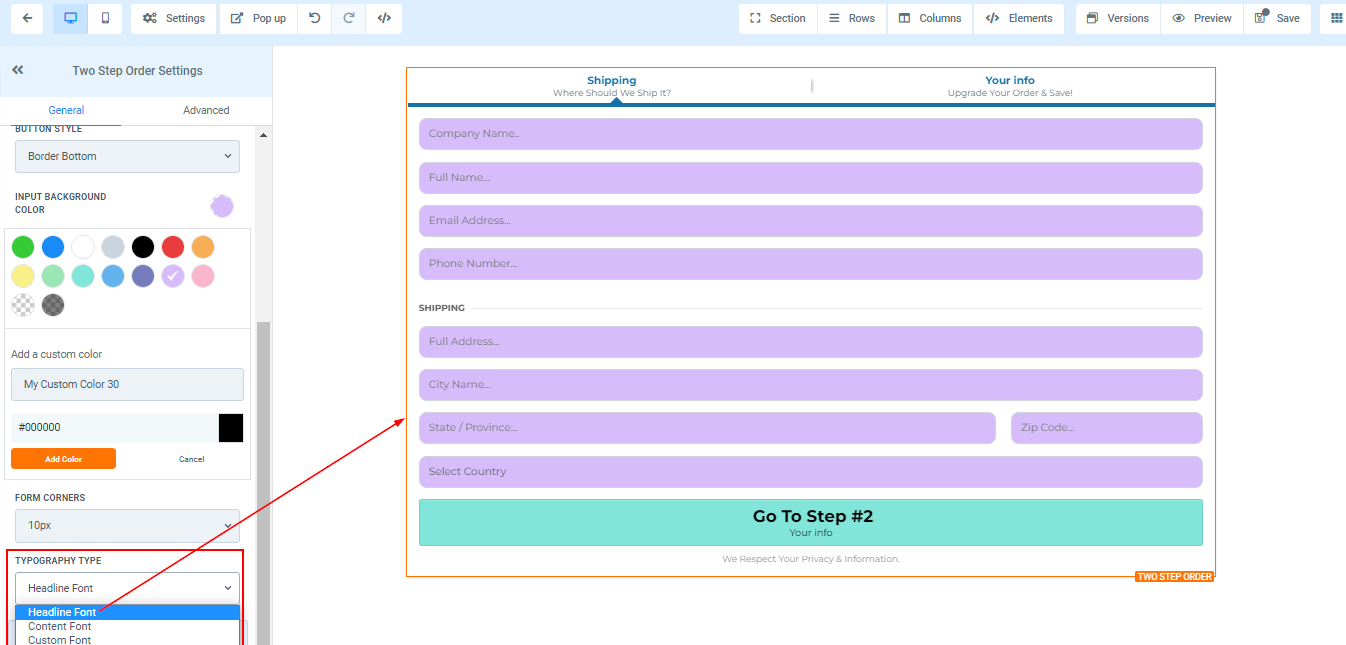
Task: Click the Save button in toolbar
Action: (x=1277, y=18)
